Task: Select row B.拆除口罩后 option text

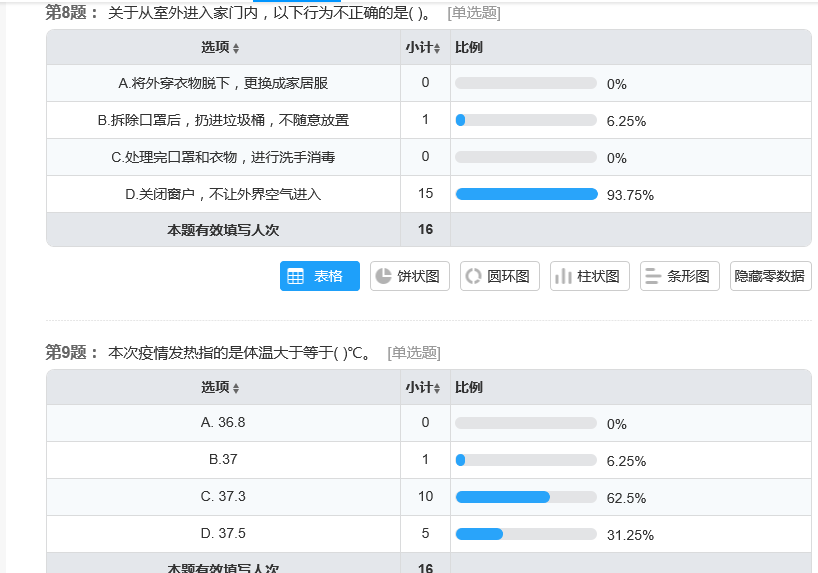Action: pos(223,121)
